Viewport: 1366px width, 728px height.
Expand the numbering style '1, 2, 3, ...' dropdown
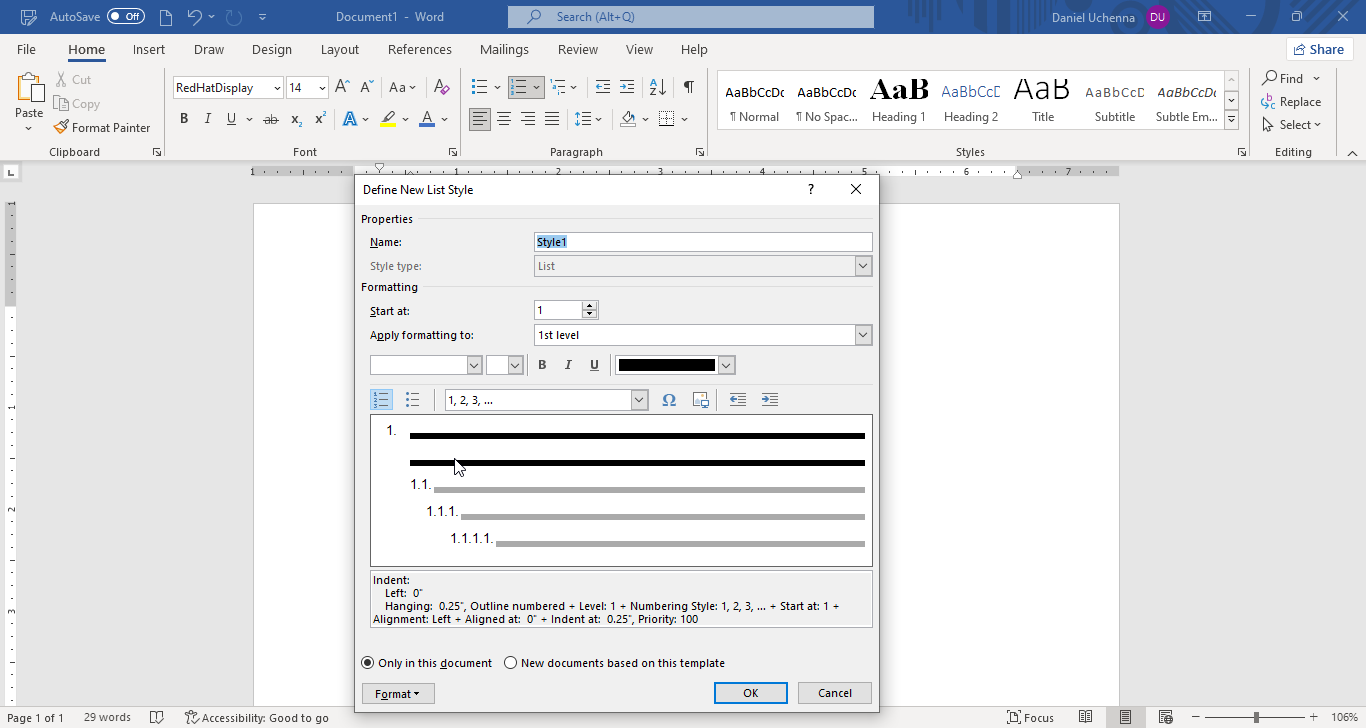pyautogui.click(x=639, y=400)
